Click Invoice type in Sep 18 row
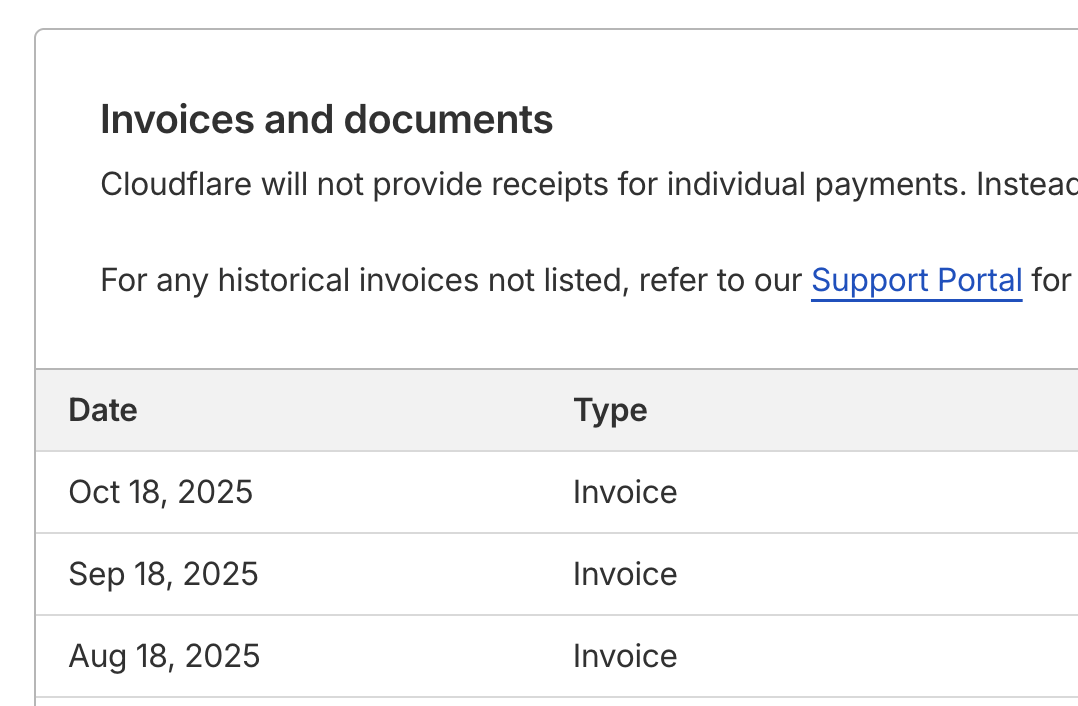 click(625, 574)
